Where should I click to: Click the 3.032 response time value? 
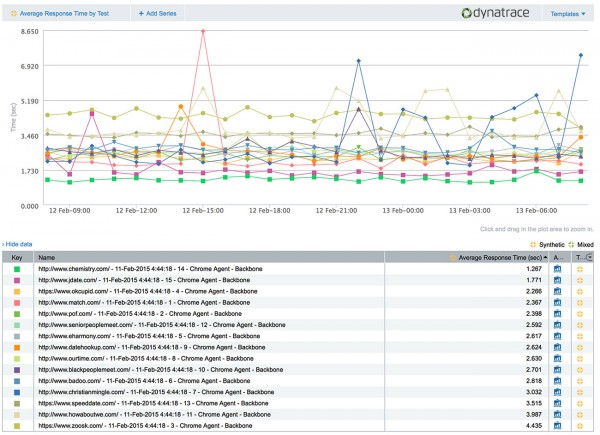[x=534, y=392]
